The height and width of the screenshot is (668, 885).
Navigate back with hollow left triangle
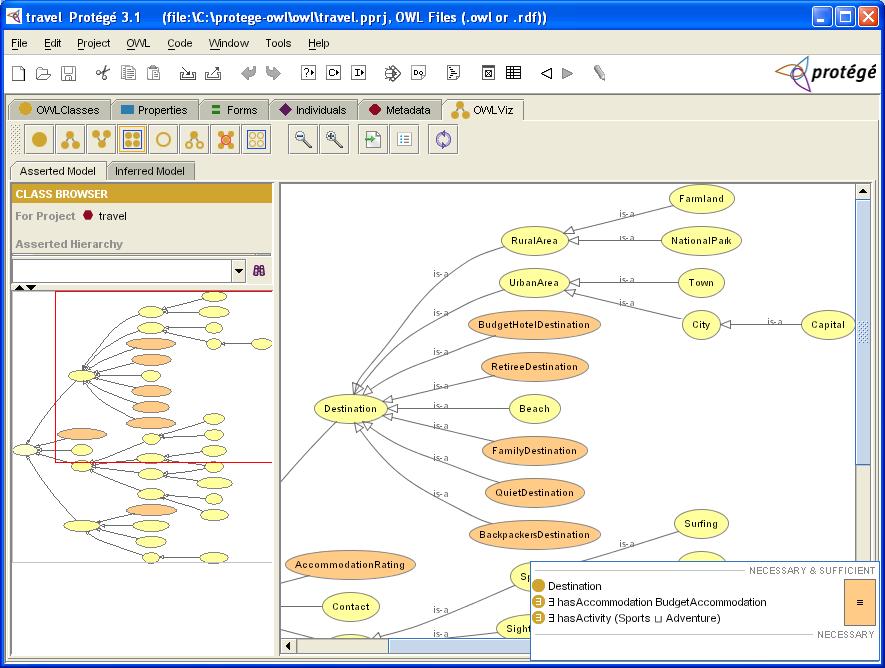tap(546, 73)
